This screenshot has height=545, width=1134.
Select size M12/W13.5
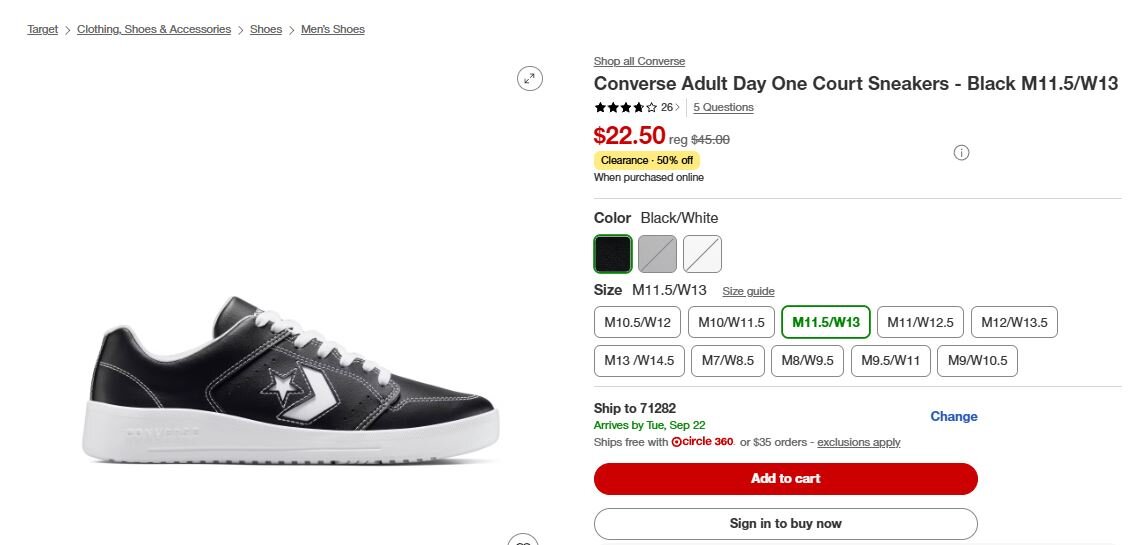pyautogui.click(x=1014, y=322)
